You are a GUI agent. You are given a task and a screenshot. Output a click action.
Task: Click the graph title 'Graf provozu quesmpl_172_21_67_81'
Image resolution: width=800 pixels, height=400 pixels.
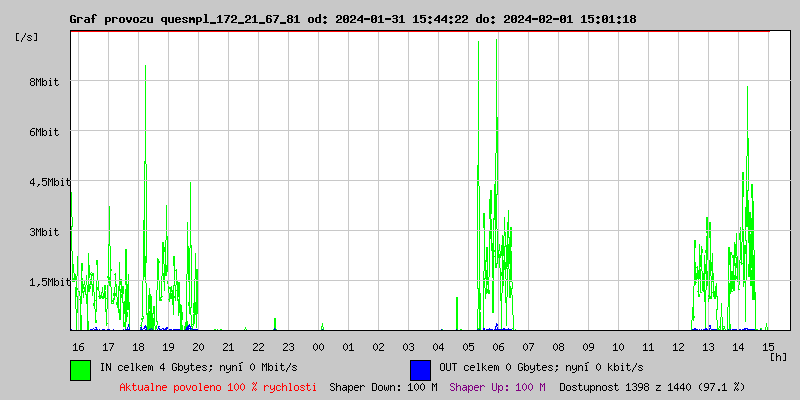[x=191, y=19]
